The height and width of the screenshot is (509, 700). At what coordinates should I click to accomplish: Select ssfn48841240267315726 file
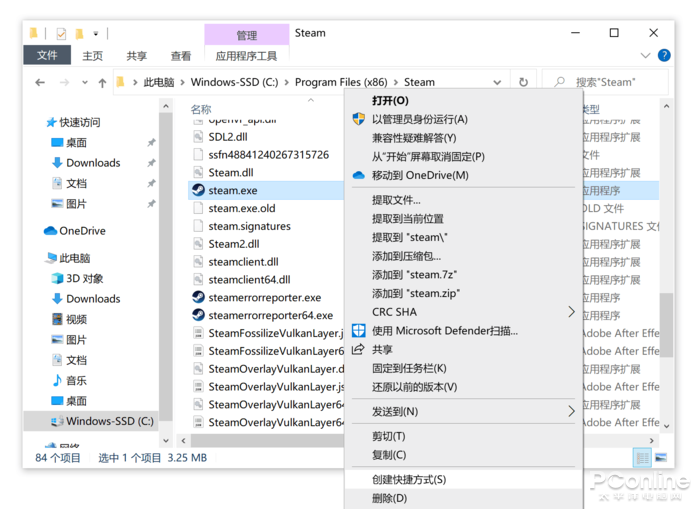point(268,155)
